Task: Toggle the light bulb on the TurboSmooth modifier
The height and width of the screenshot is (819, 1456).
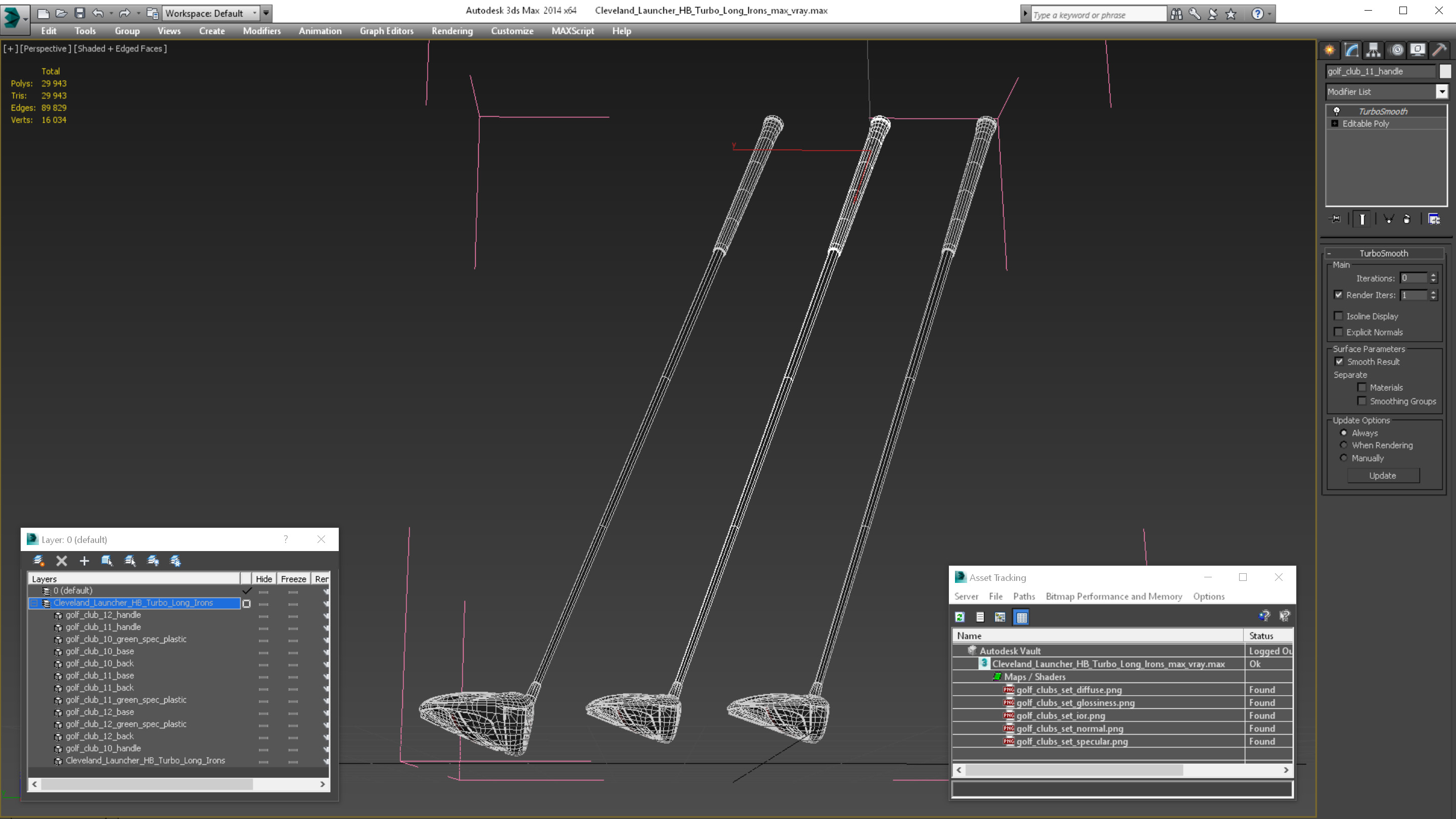Action: tap(1337, 111)
